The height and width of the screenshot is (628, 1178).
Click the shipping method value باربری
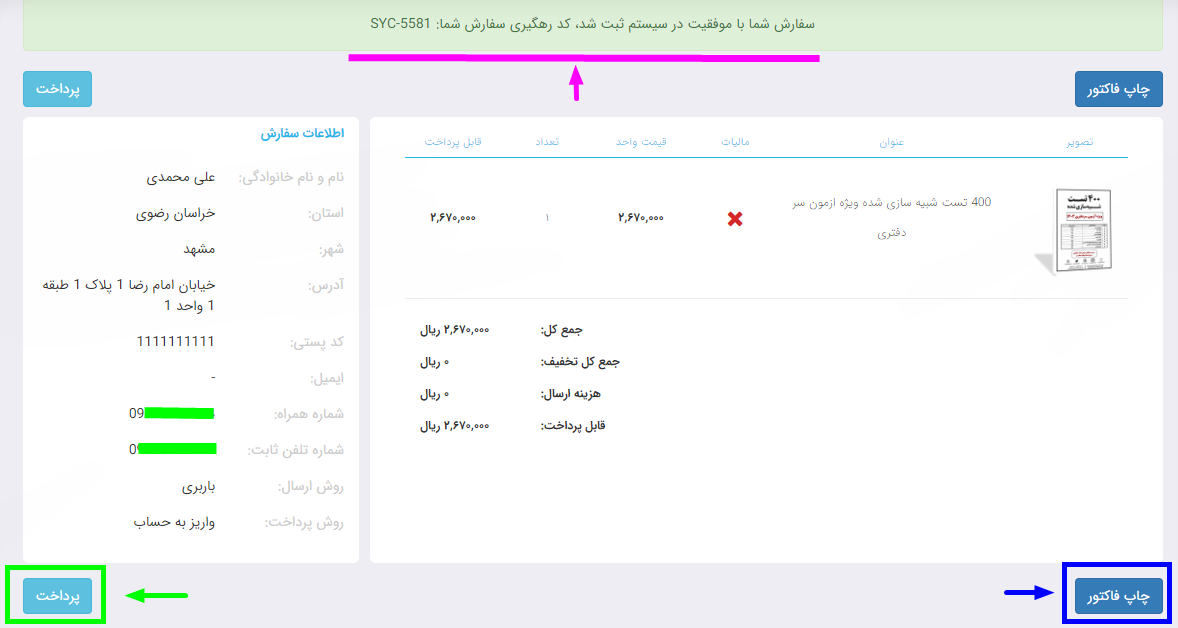(198, 487)
